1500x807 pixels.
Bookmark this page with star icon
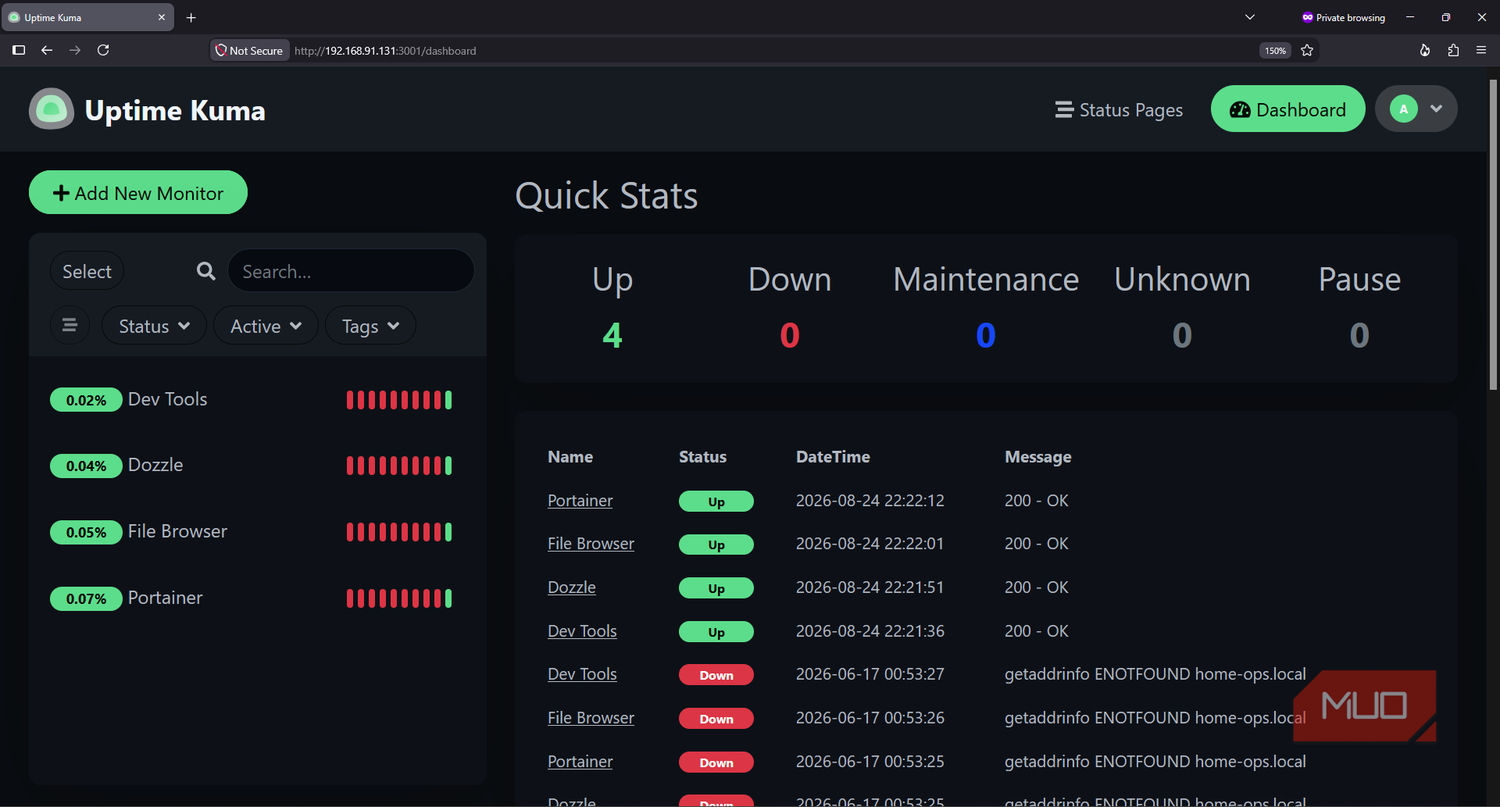coord(1307,50)
